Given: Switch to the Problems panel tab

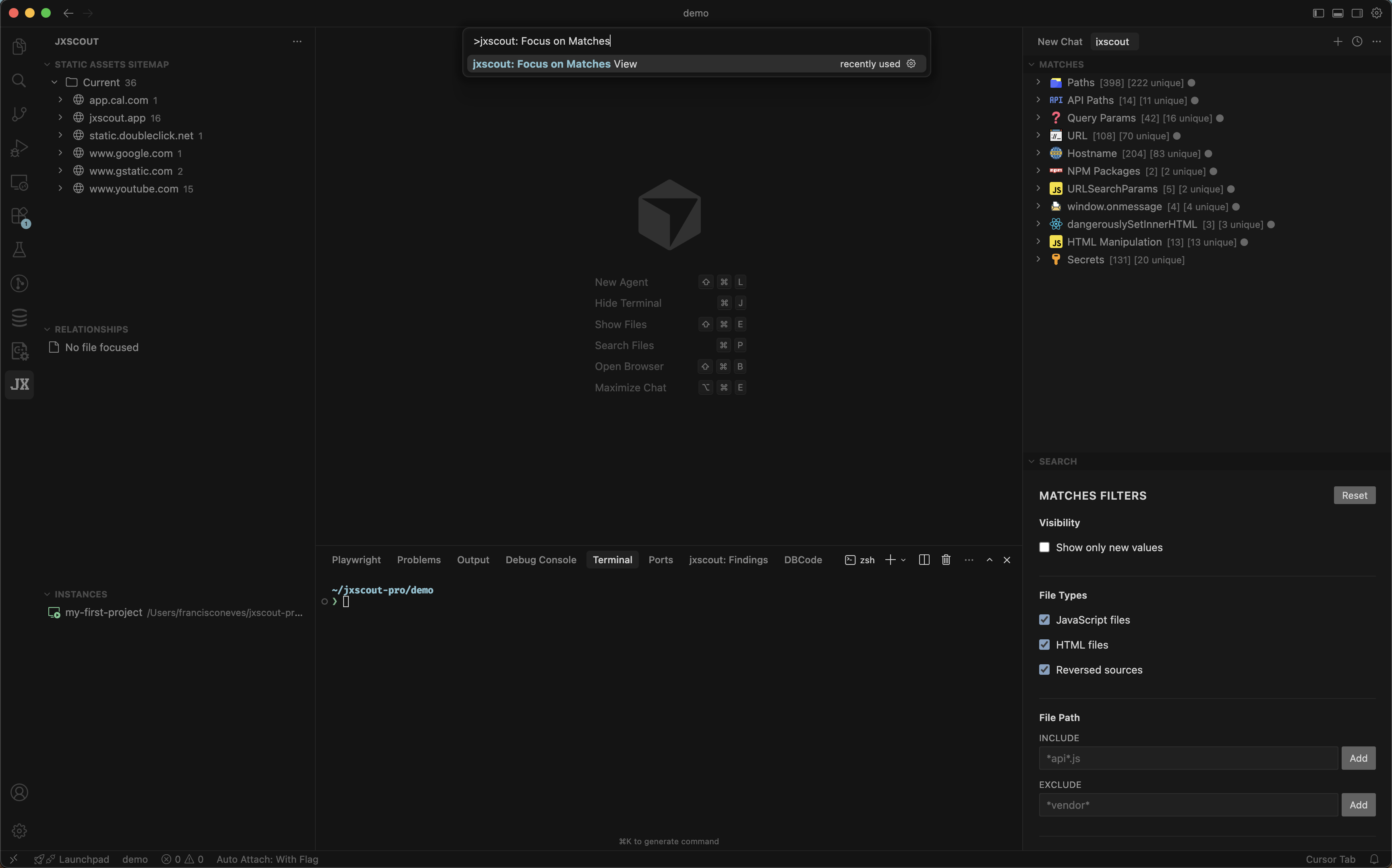Looking at the screenshot, I should click(418, 560).
